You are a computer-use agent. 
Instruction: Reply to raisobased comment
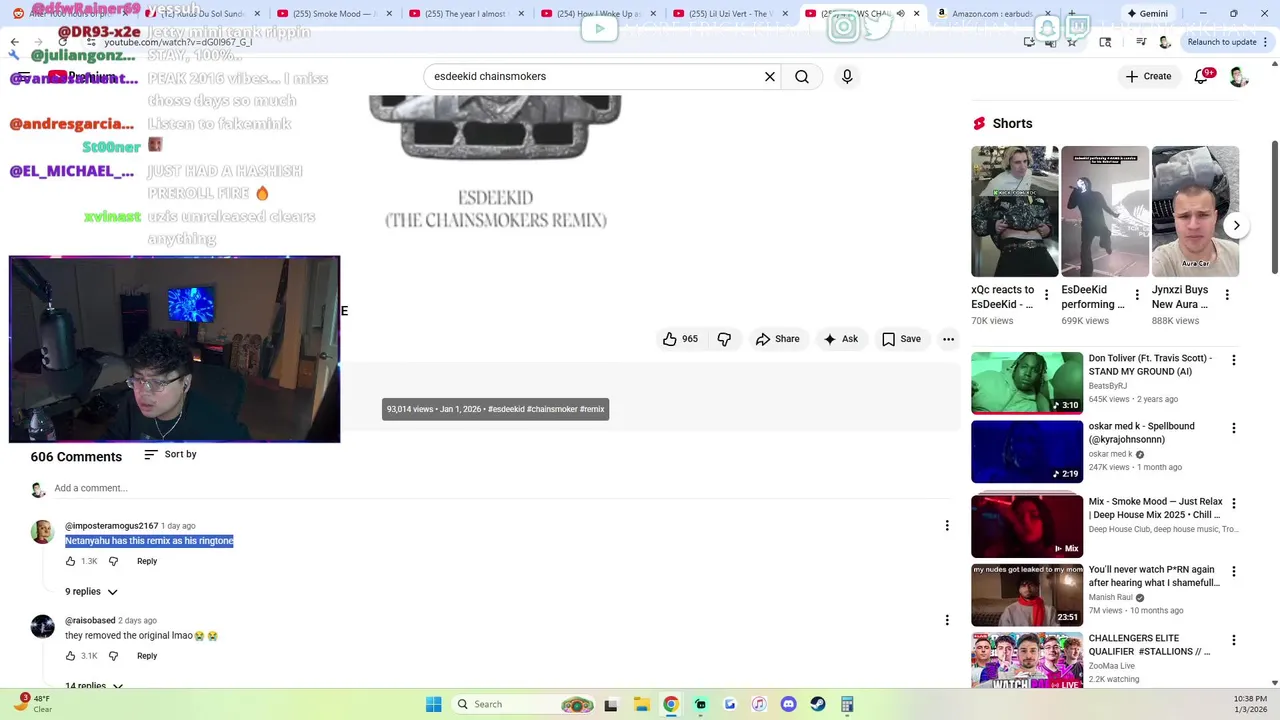(x=147, y=656)
